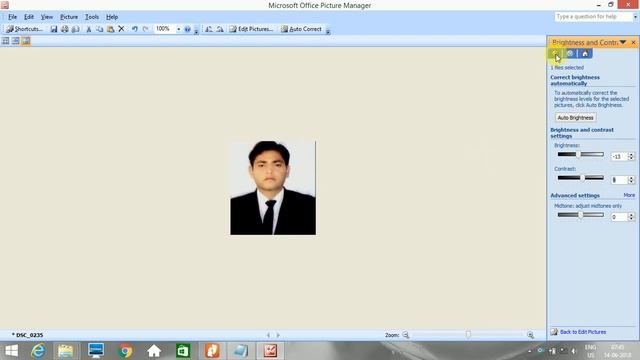Click the Cut scissors icon

click(x=89, y=29)
